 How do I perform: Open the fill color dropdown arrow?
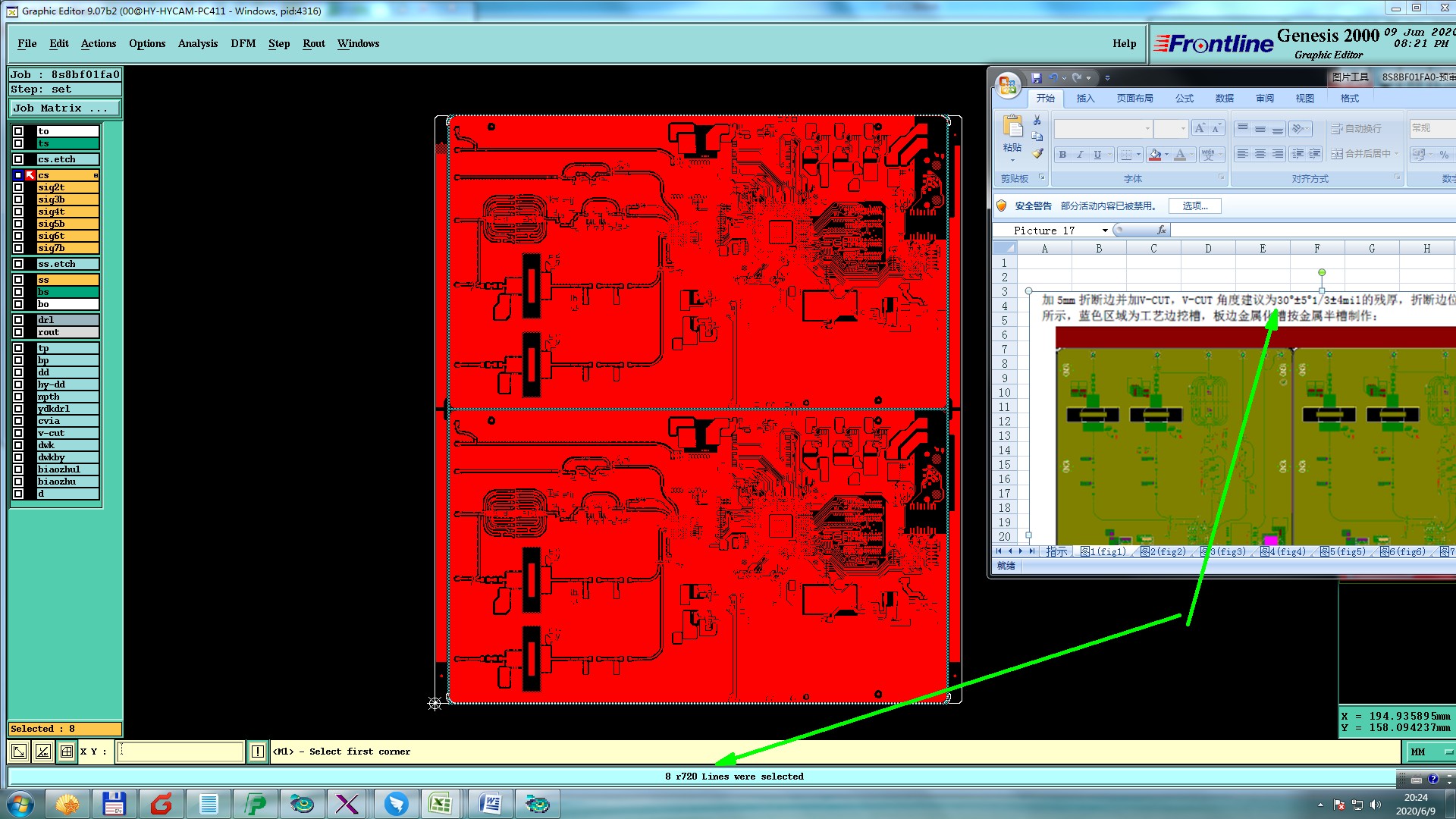click(1167, 155)
